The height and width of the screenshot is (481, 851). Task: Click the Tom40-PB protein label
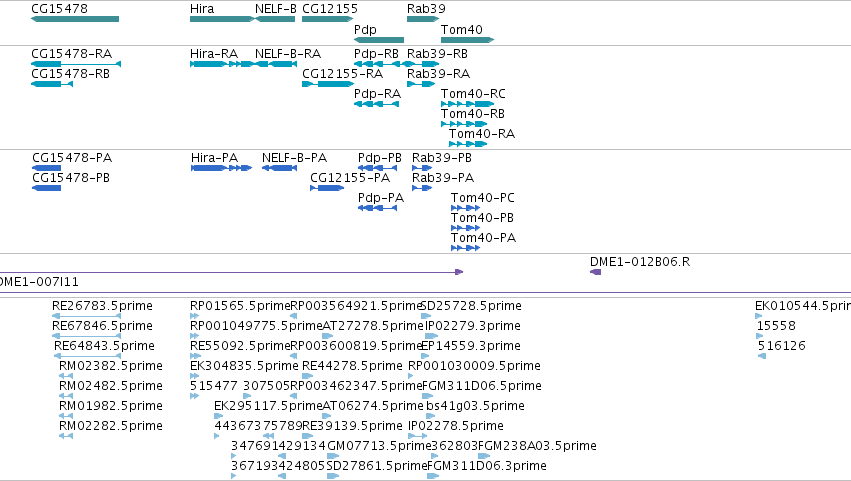click(482, 218)
